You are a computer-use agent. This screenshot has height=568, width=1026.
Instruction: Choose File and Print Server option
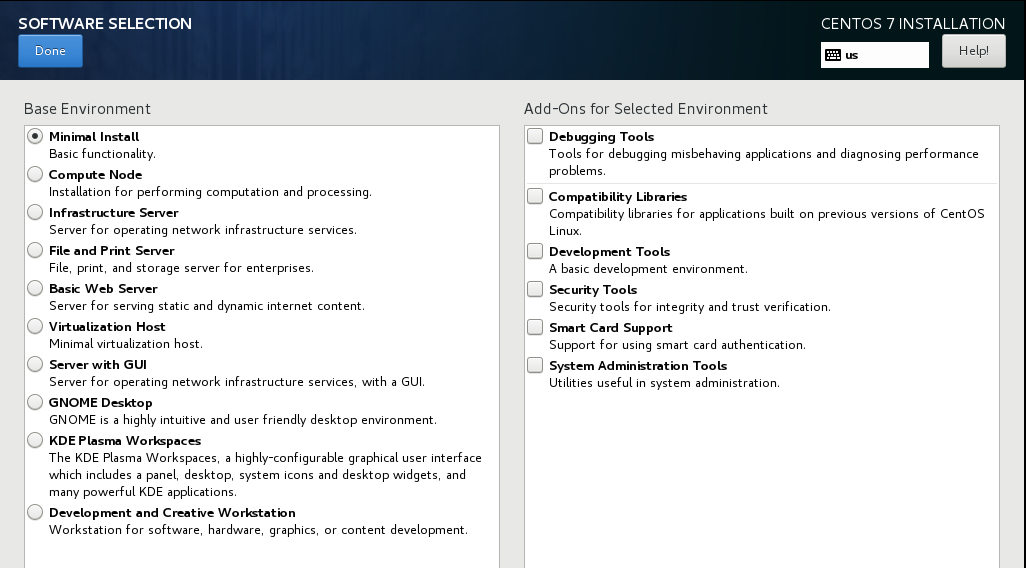pyautogui.click(x=35, y=250)
